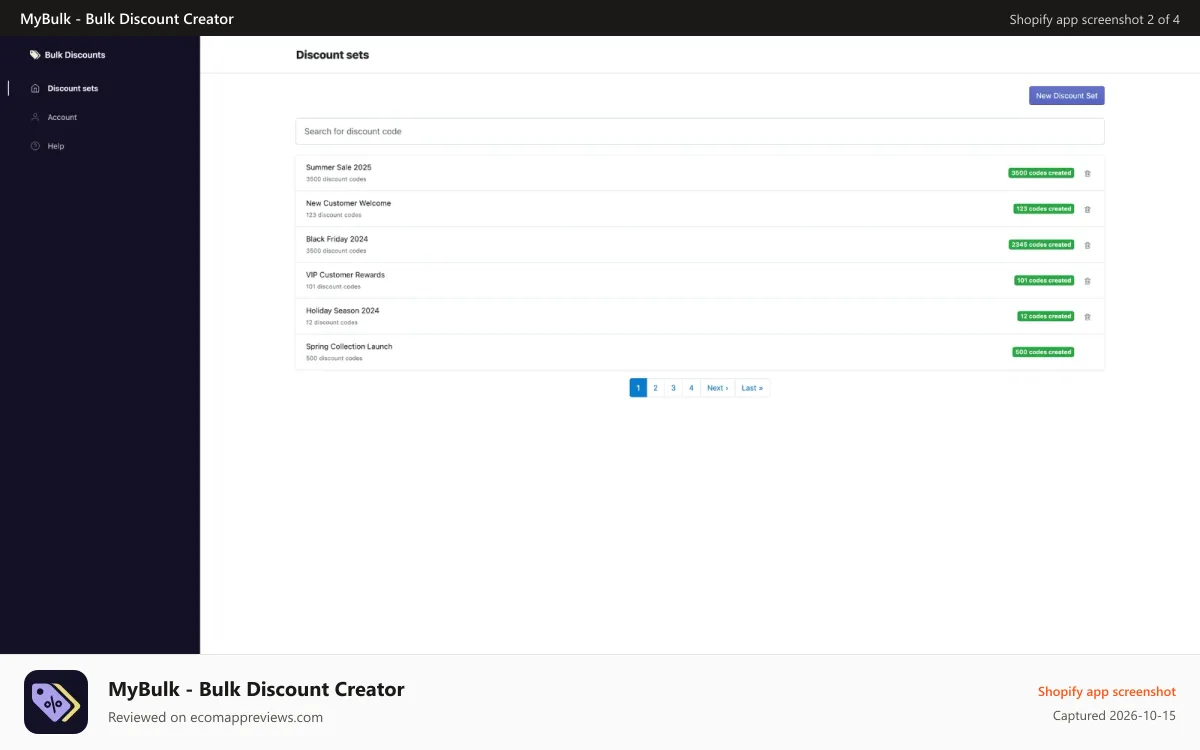Click the home icon beside Discount sets
Screen dimensions: 1200x750
pos(35,88)
